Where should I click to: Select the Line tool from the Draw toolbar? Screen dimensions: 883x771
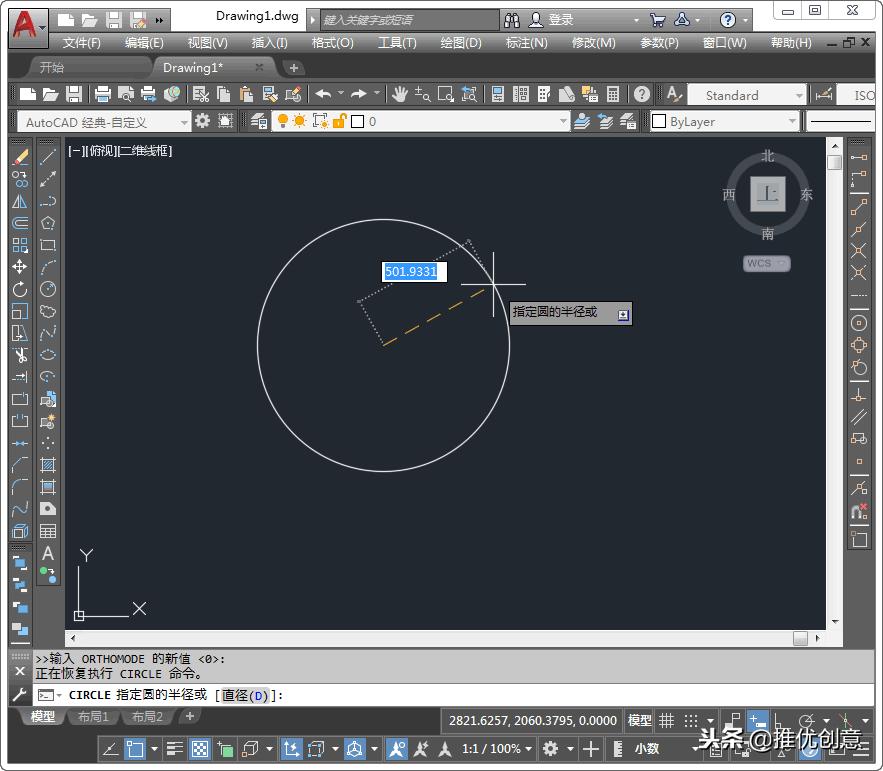[x=47, y=155]
